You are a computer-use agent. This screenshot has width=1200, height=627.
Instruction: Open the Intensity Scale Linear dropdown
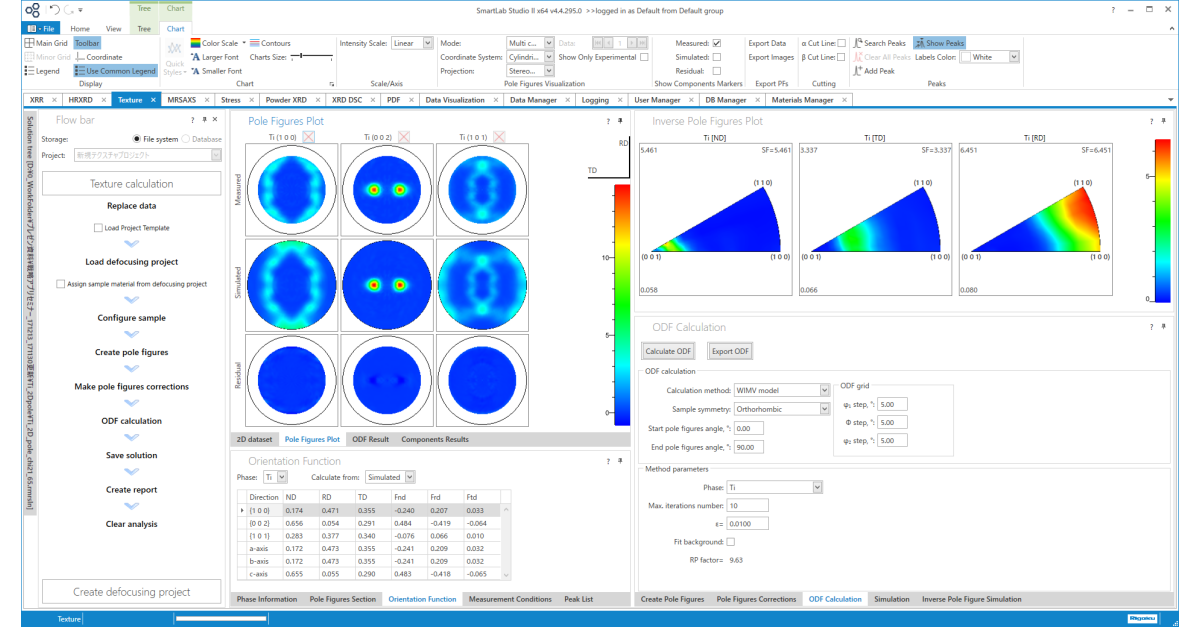click(412, 43)
